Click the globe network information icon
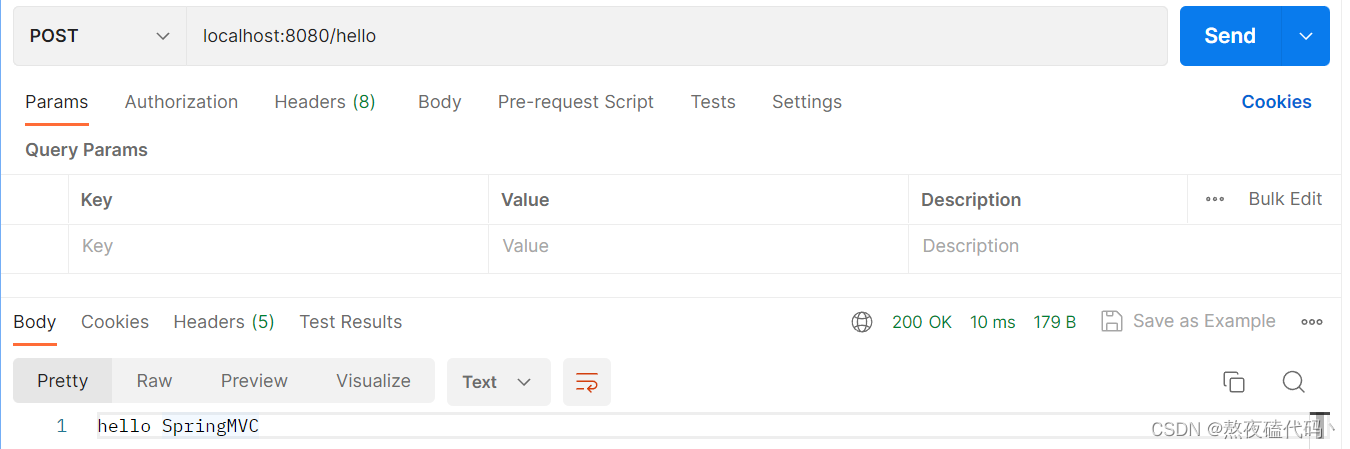 [862, 322]
